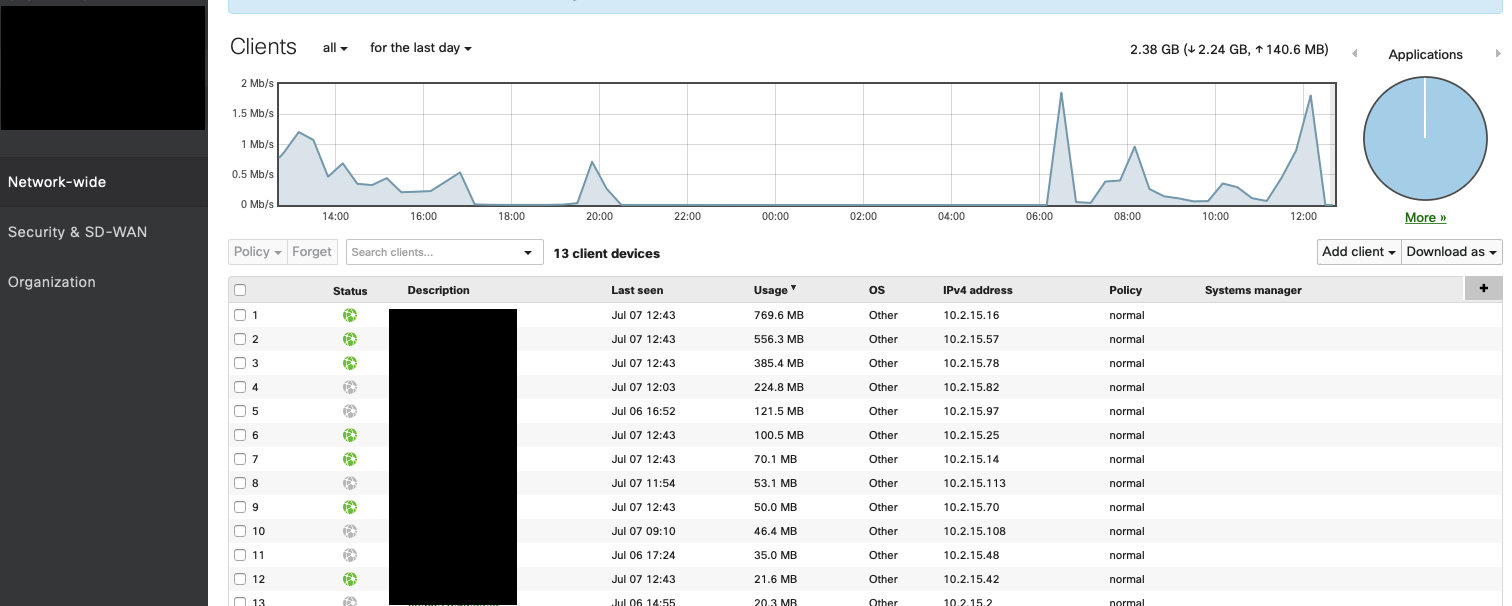This screenshot has width=1512, height=606.
Task: Open the 'all' clients filter dropdown
Action: (x=334, y=47)
